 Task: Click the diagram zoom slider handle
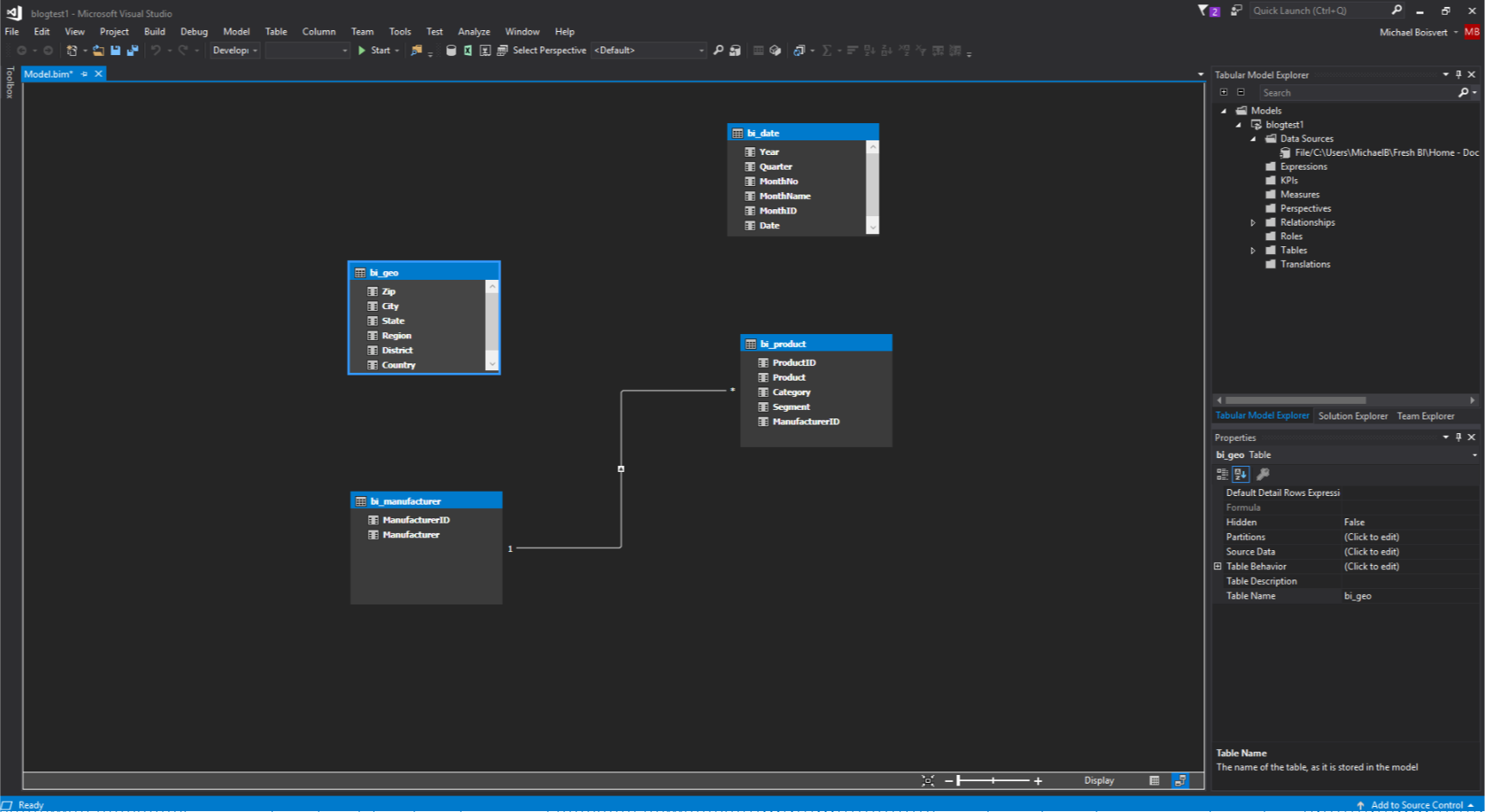959,781
